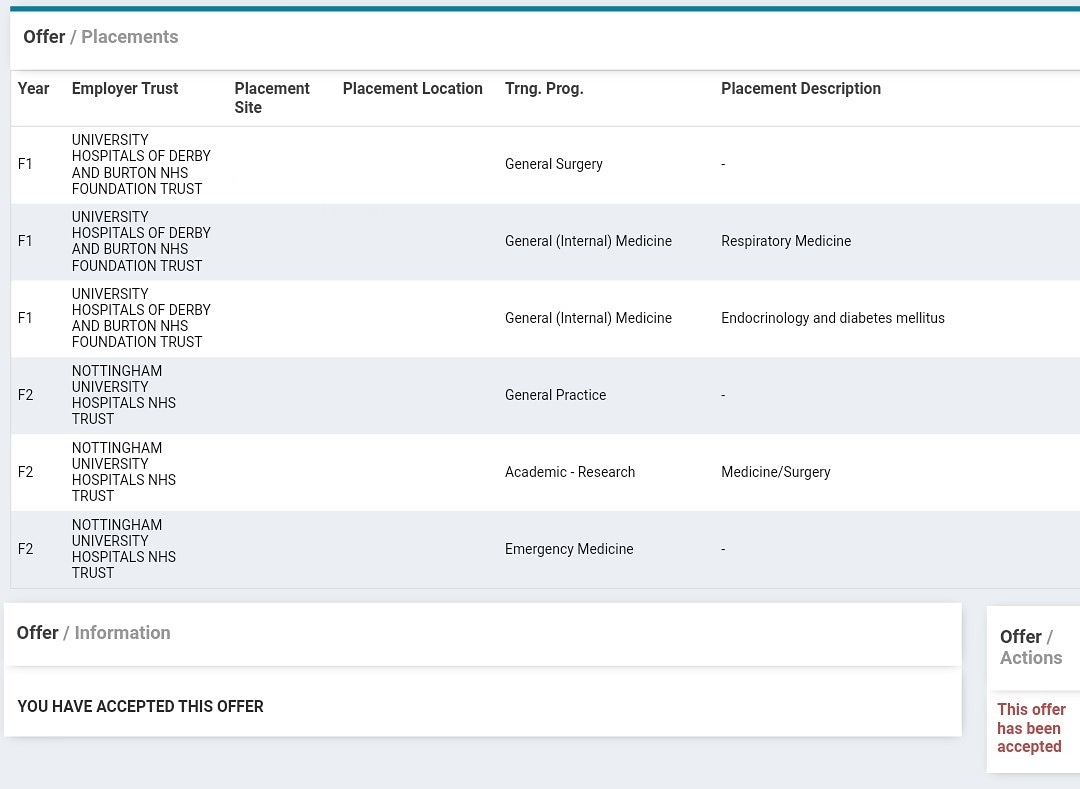The width and height of the screenshot is (1080, 789).
Task: Click the F2 year cell for Academic Research
Action: click(25, 472)
